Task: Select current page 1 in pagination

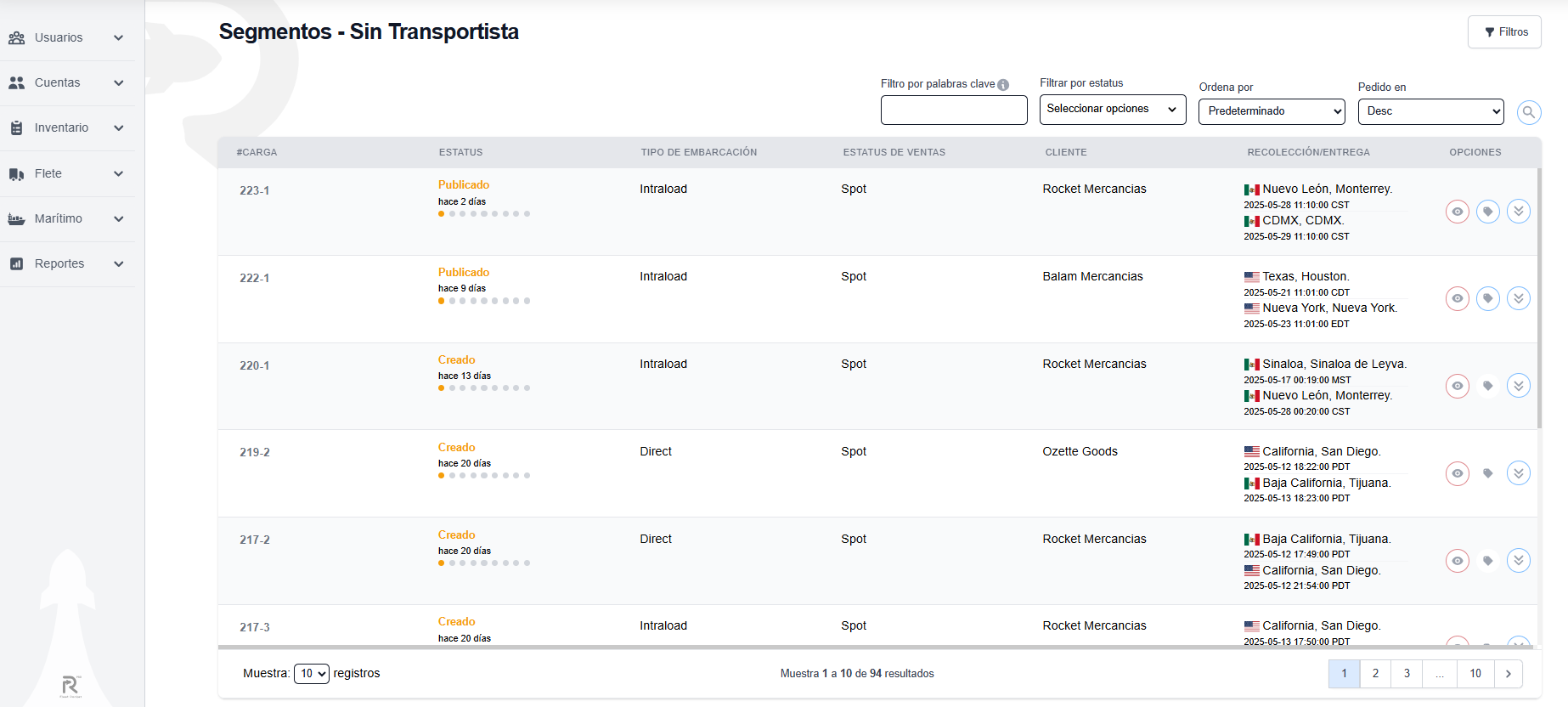Action: coord(1344,674)
